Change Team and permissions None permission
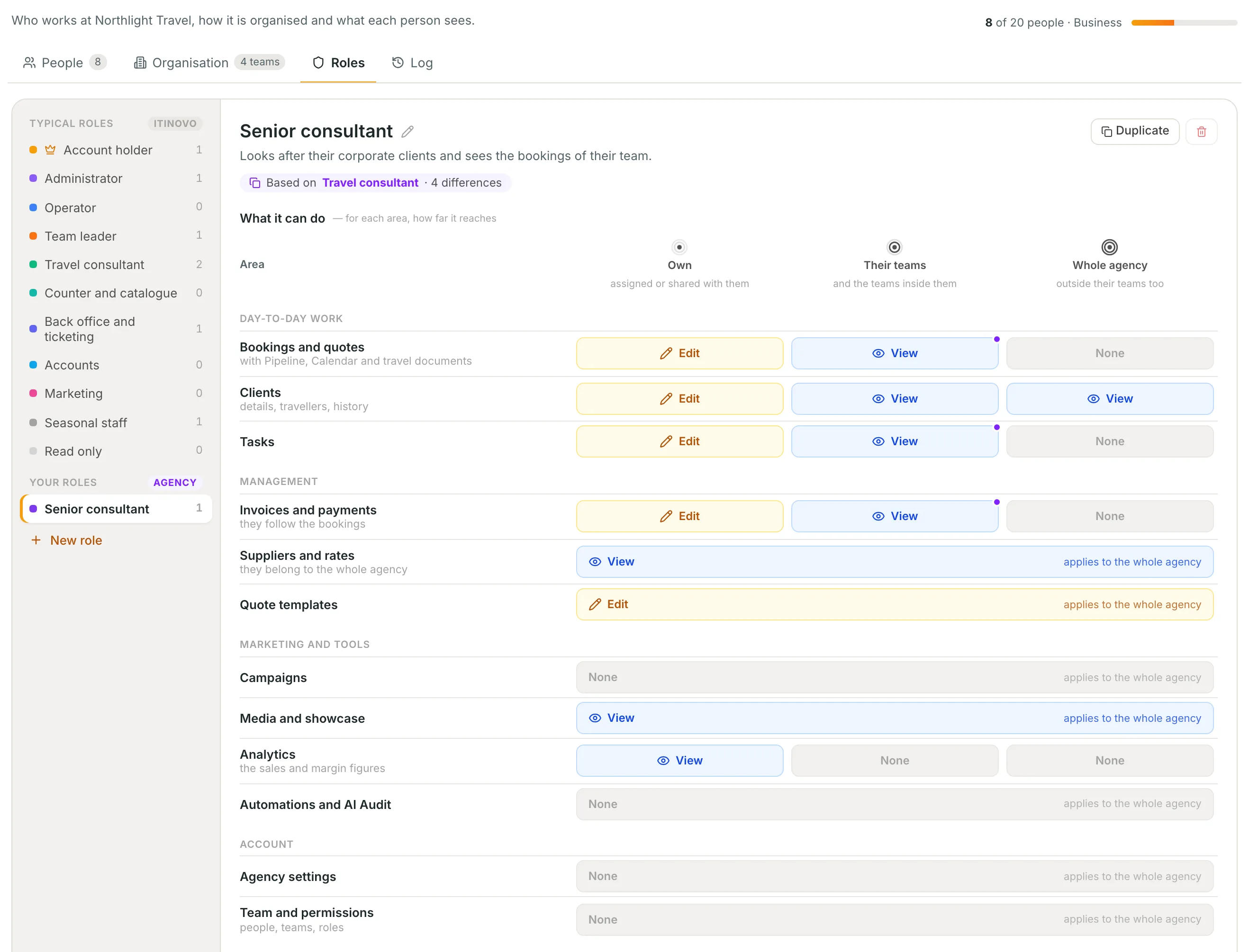 coord(894,919)
